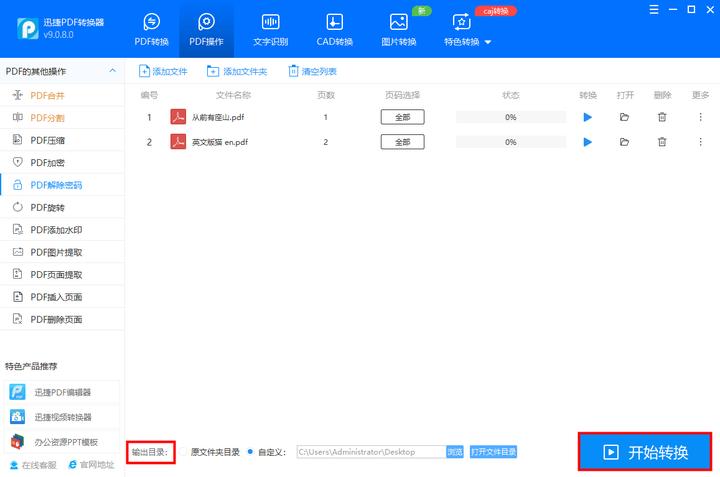The height and width of the screenshot is (477, 720).
Task: Click the 0% progress bar of 英文版猫 en.pdf
Action: 511,142
